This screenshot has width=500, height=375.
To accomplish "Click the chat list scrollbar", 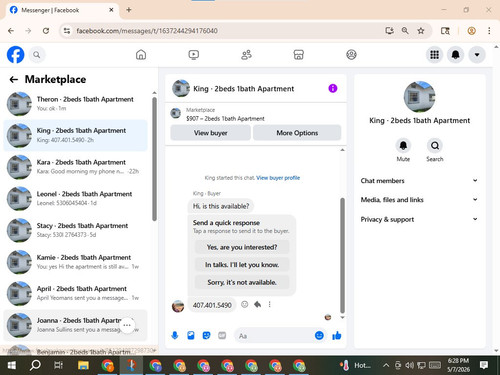I will pyautogui.click(x=154, y=159).
